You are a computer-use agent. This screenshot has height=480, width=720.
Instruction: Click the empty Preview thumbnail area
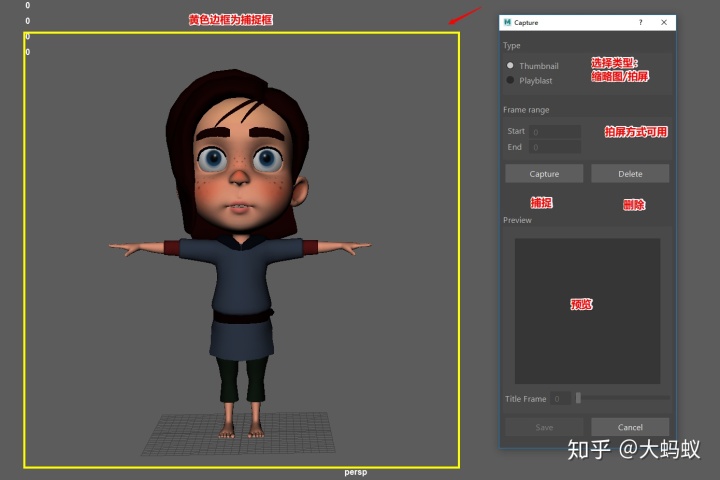tap(587, 311)
